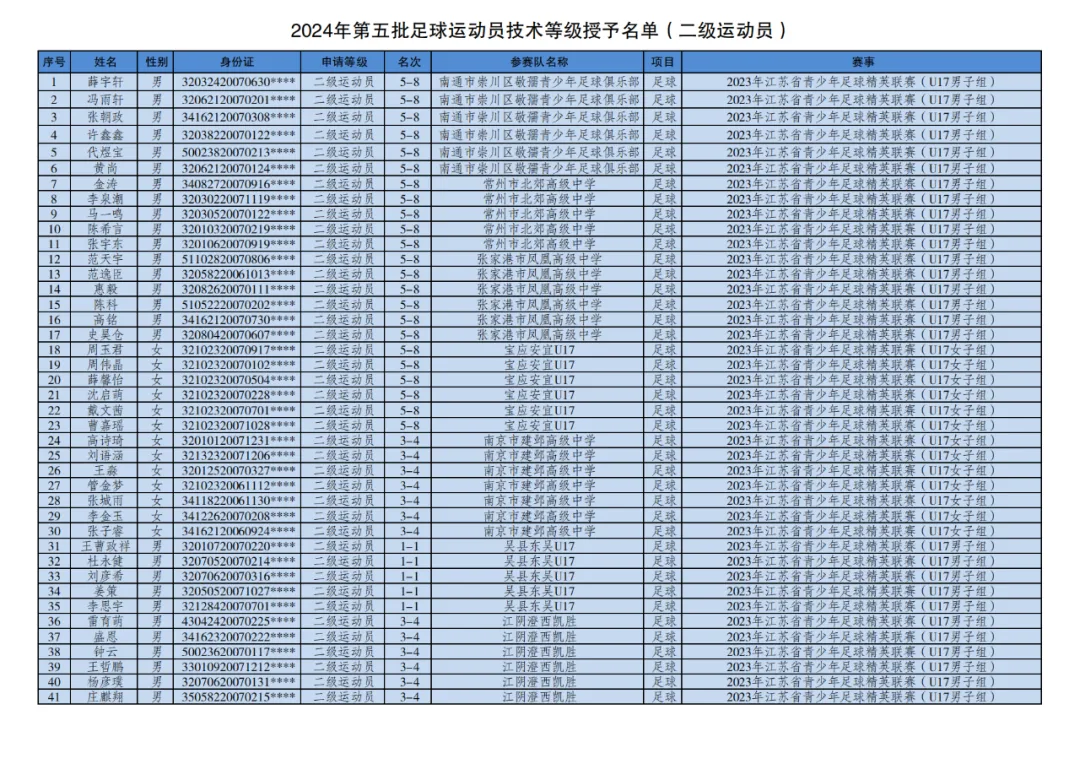This screenshot has width=1080, height=764.
Task: Click ID number 32050520071027****
Action: click(x=238, y=591)
